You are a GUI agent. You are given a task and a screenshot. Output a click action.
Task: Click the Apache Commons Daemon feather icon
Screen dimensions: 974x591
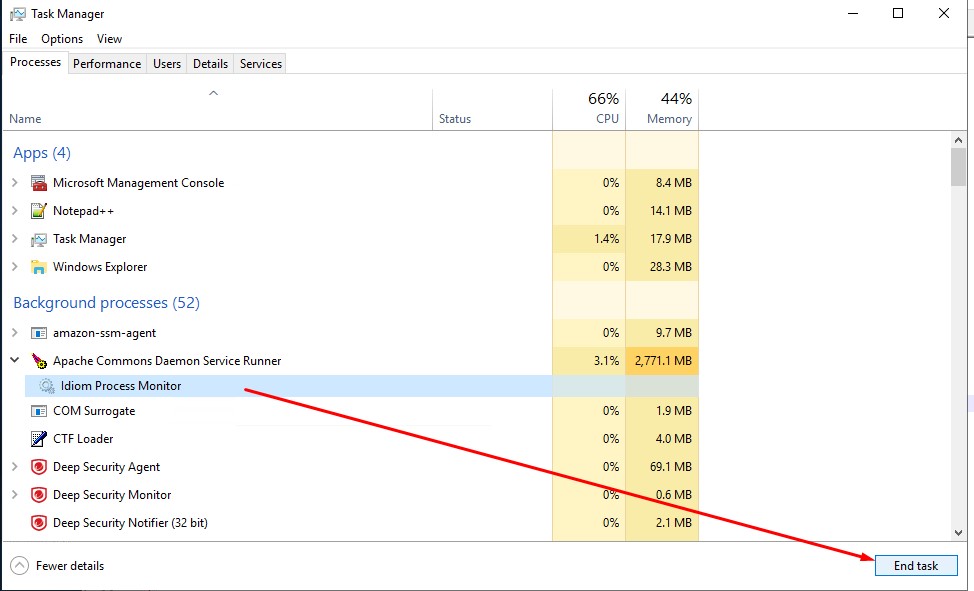pyautogui.click(x=39, y=360)
